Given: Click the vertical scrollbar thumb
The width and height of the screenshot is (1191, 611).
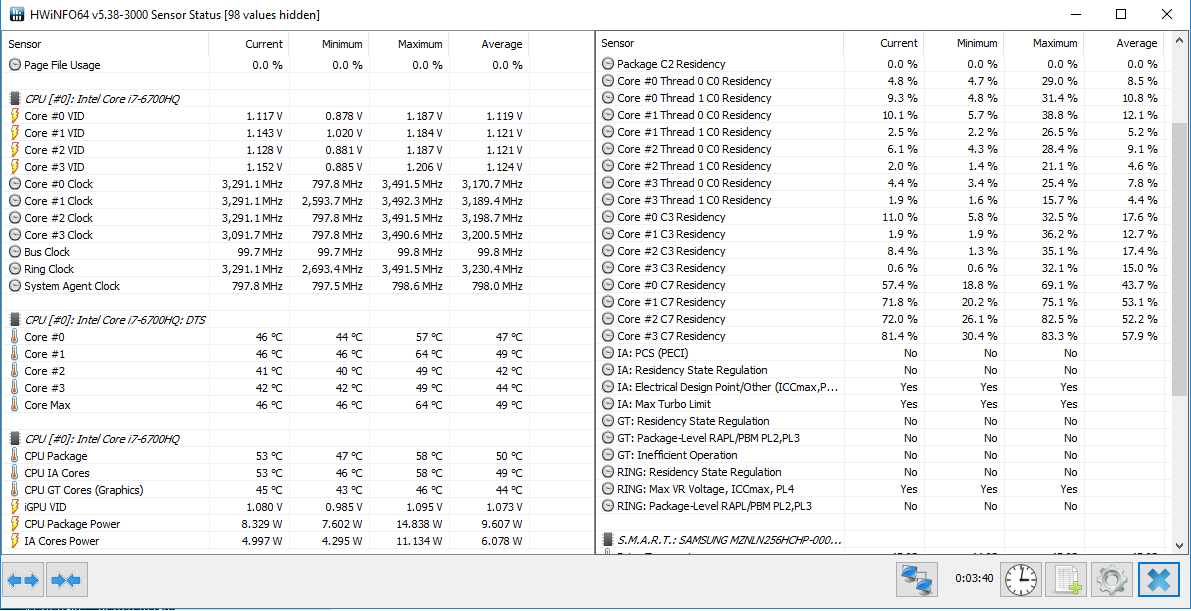Looking at the screenshot, I should coord(1180,260).
